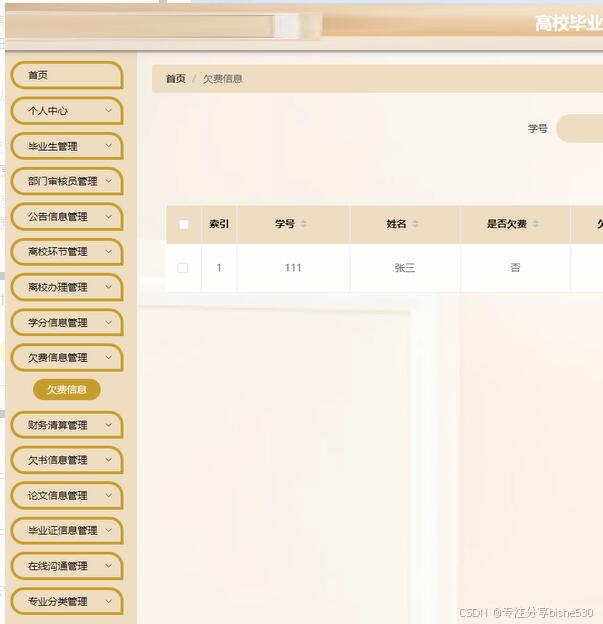Tick the checkbox for the 张三 row

[183, 268]
